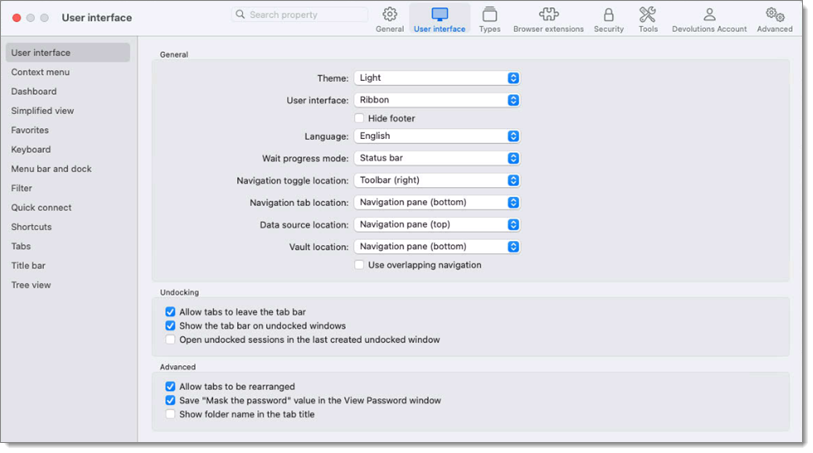Open the User interface Ribbon dropdown

437,100
